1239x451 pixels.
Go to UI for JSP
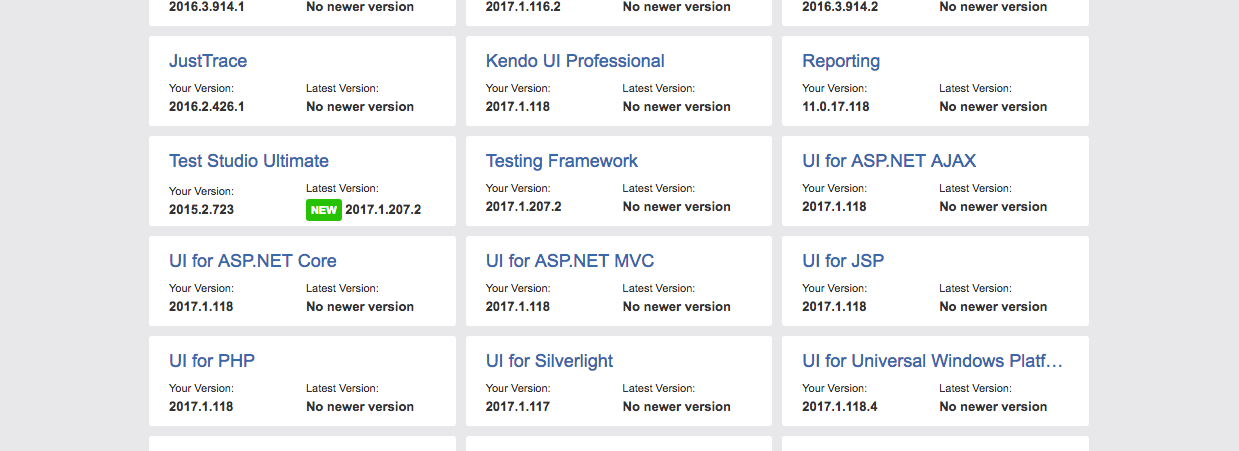[x=843, y=261]
